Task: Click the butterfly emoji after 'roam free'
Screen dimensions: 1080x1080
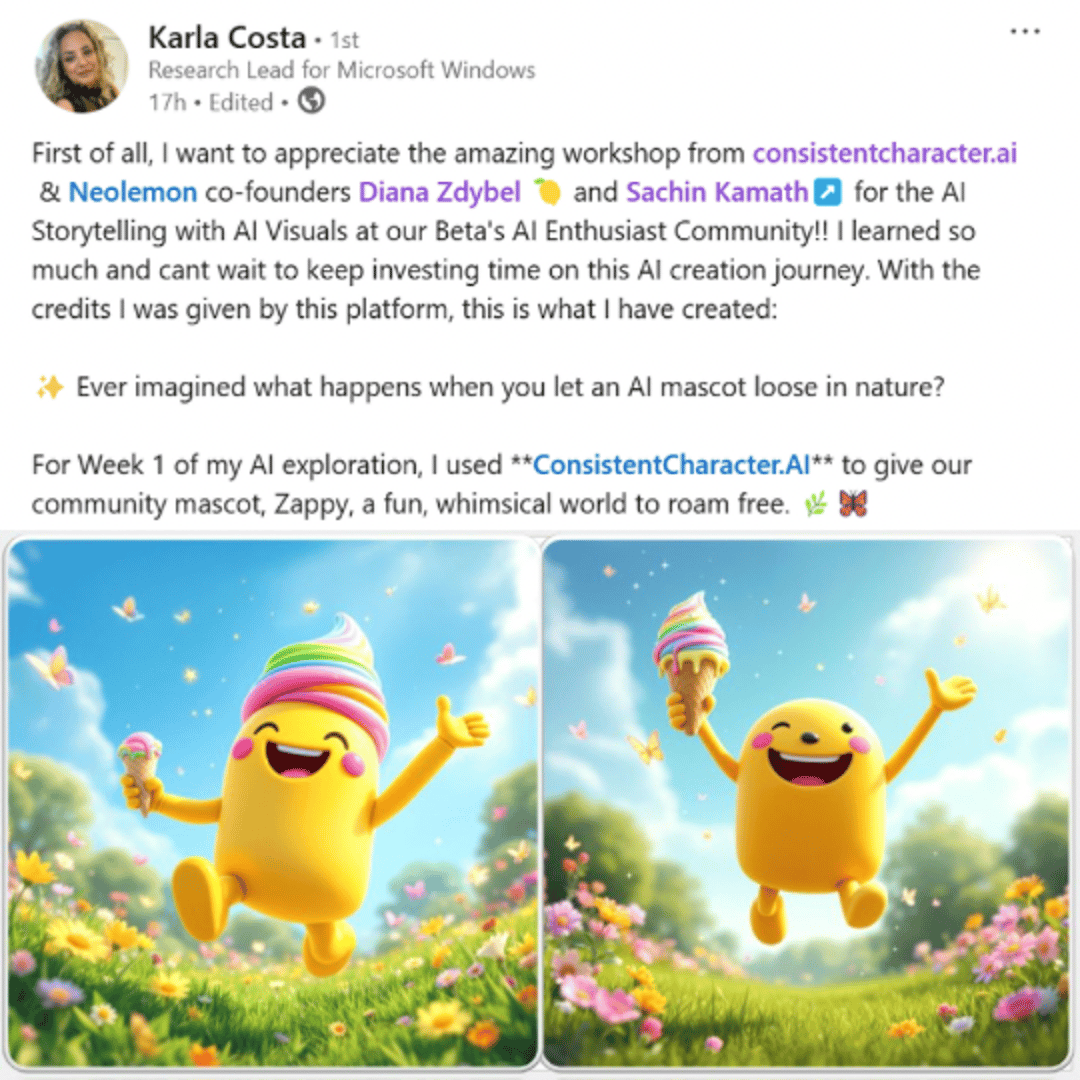Action: click(853, 503)
